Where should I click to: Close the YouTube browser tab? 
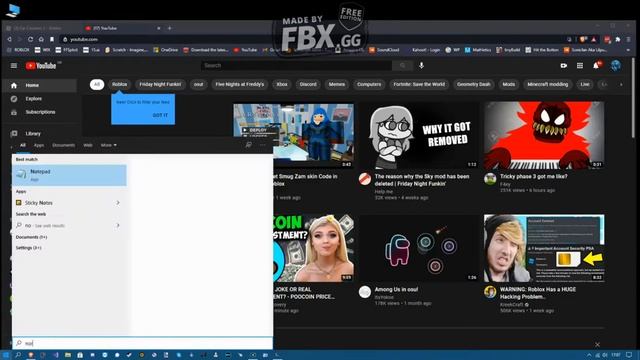tap(159, 28)
